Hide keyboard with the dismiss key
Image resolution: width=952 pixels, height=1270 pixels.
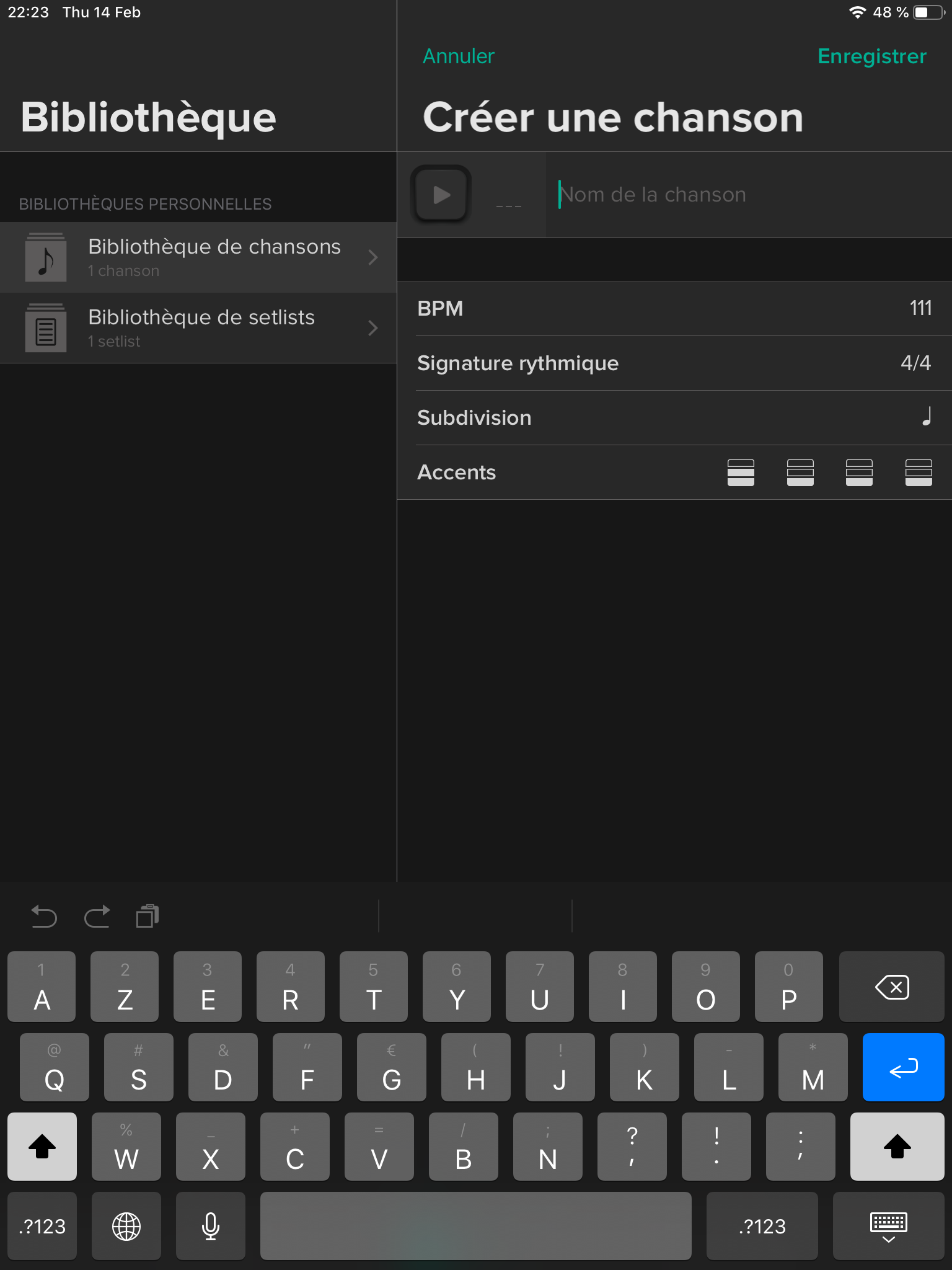tap(888, 1226)
